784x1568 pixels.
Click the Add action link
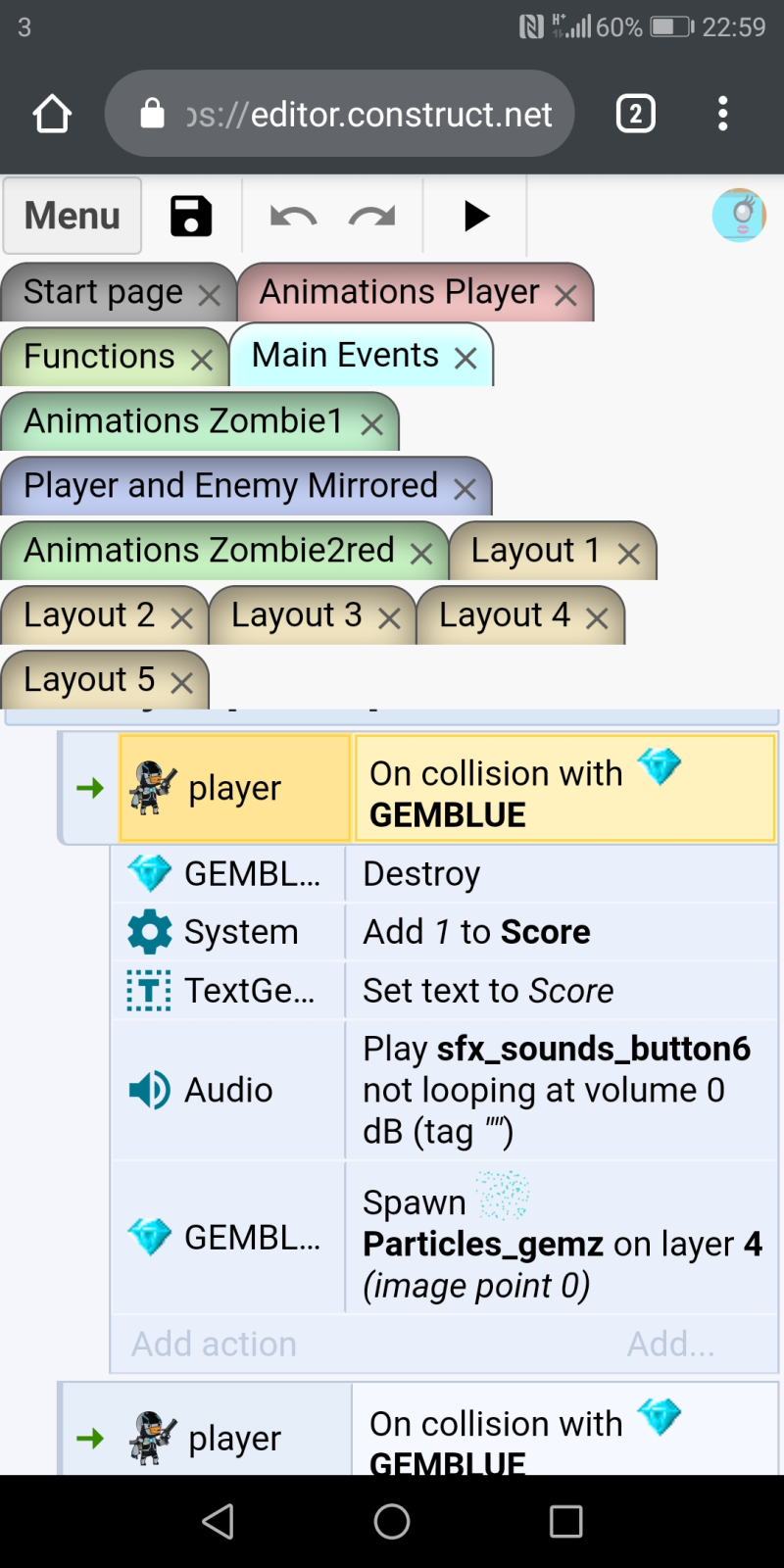click(x=215, y=1344)
